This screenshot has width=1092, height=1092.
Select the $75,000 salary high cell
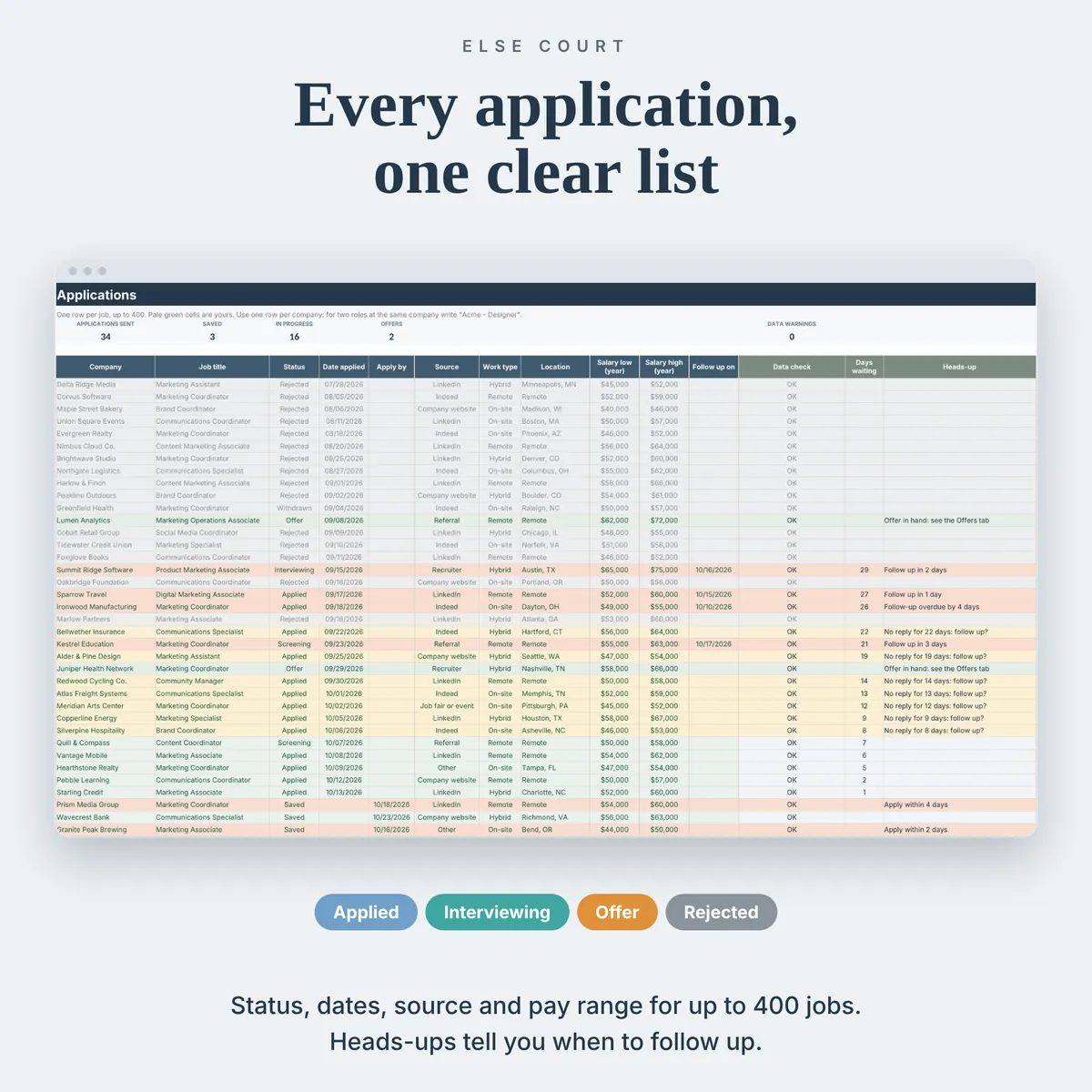pos(663,570)
